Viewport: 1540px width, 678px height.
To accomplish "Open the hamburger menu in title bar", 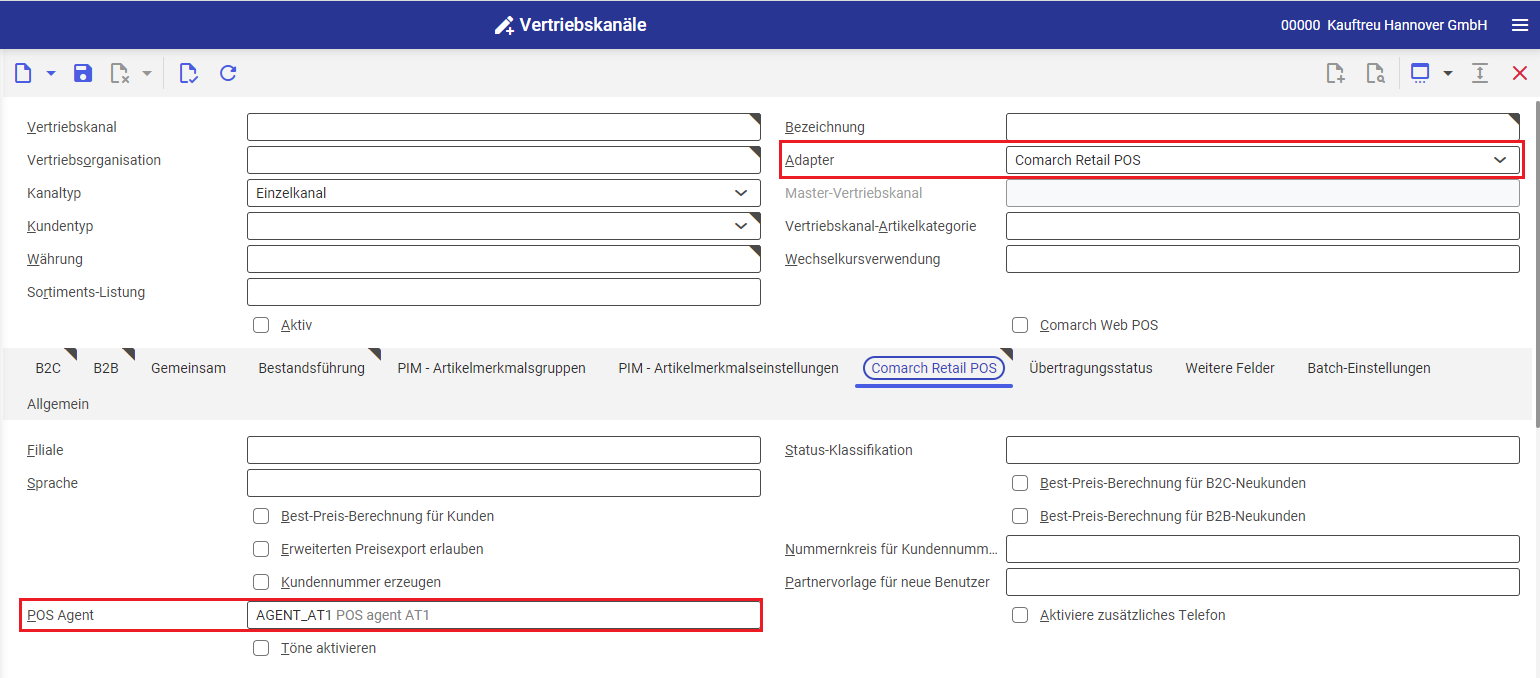I will (x=1520, y=25).
